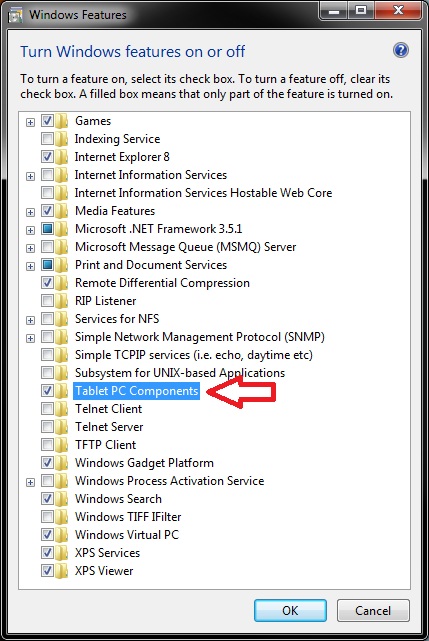The height and width of the screenshot is (641, 429).
Task: Expand Microsoft Message Queue (MSMQ) Server node
Action: (30, 248)
